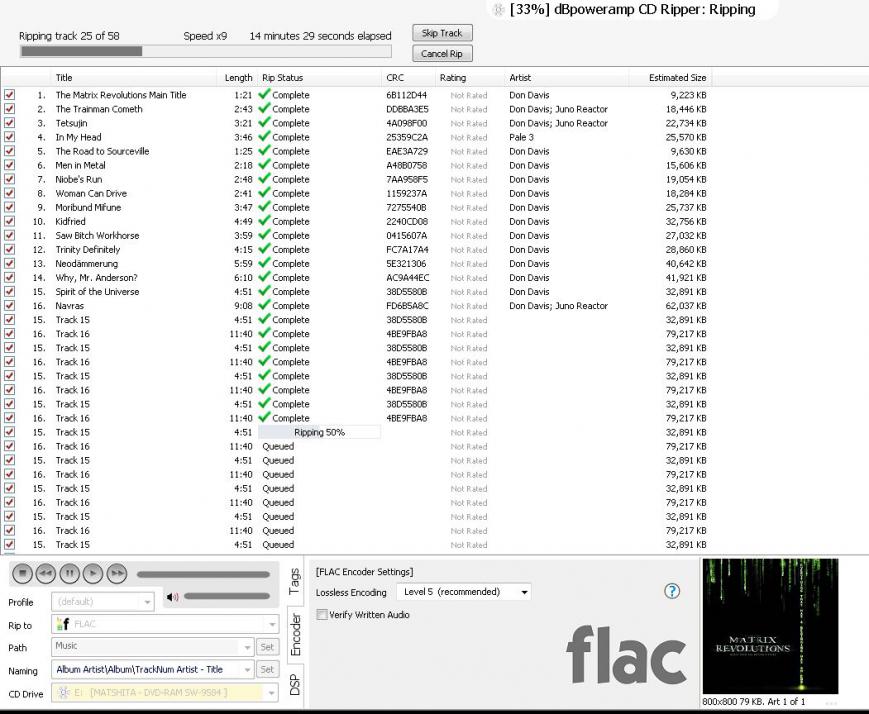
Task: Click the FLAC format icon in Rip to
Action: coord(63,624)
